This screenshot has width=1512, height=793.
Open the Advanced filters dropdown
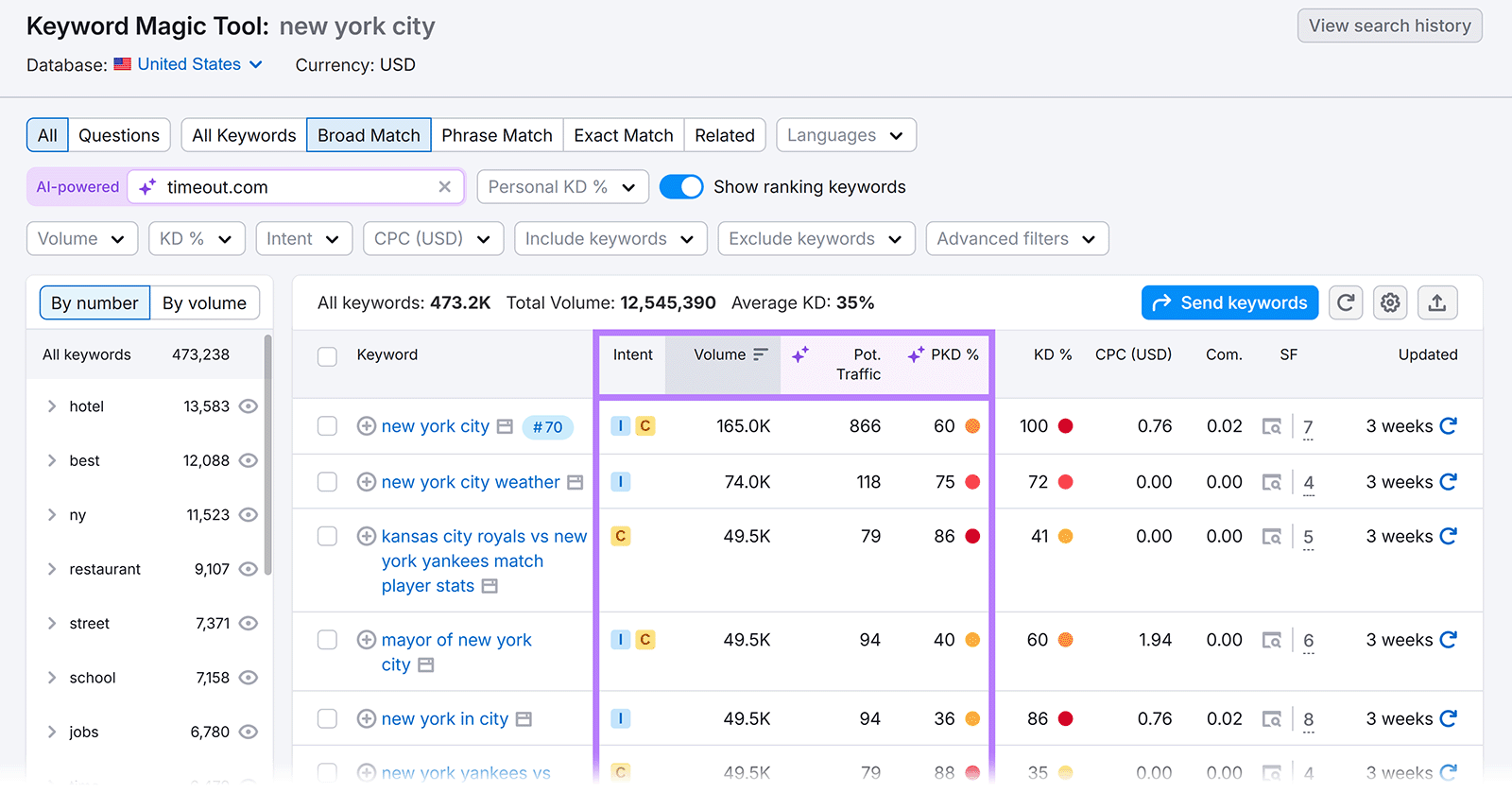pyautogui.click(x=1016, y=239)
